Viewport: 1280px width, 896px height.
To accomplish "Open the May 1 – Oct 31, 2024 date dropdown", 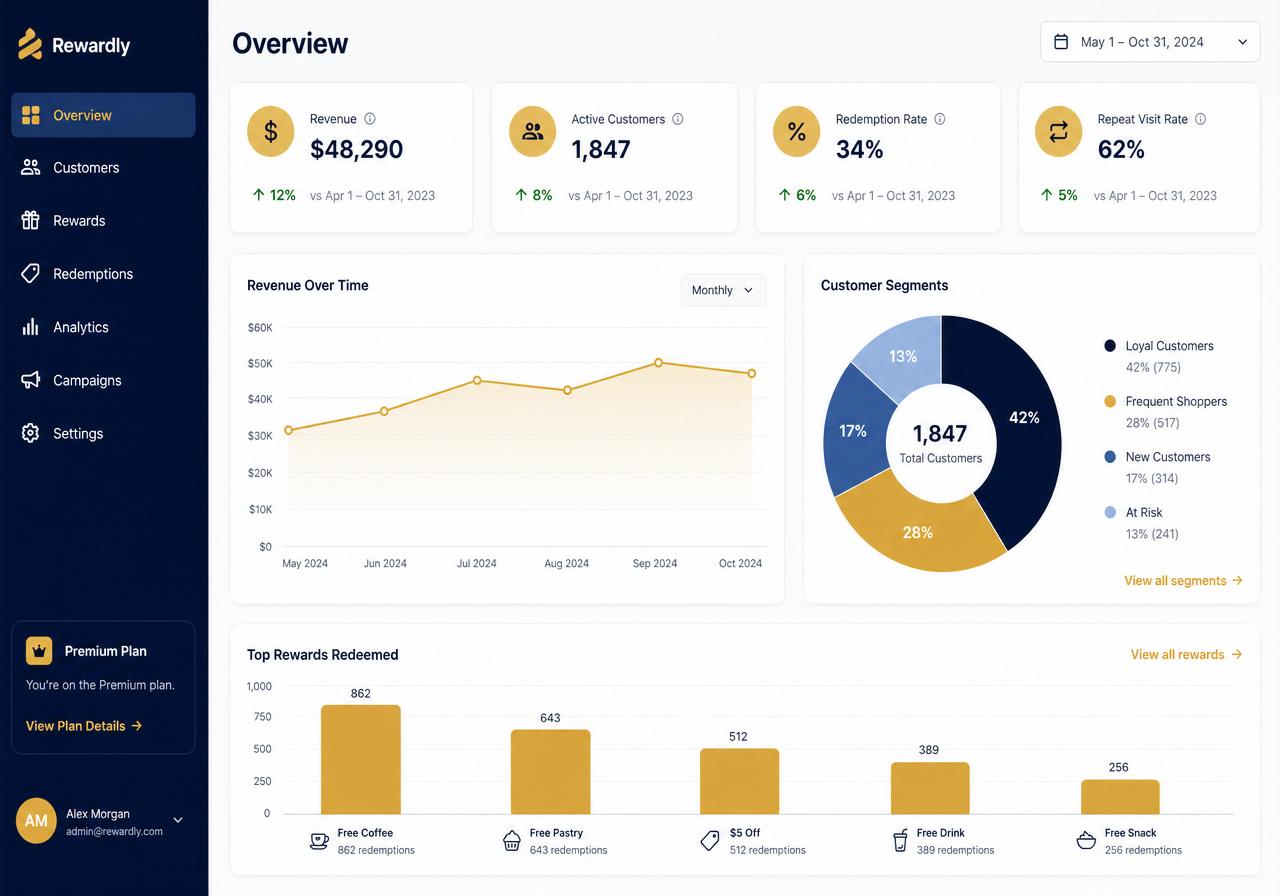I will point(1150,42).
